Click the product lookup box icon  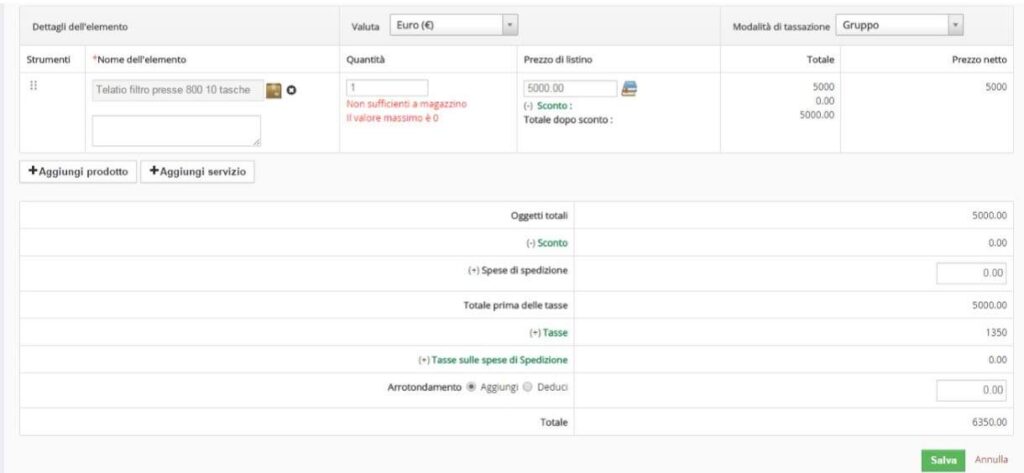click(274, 91)
